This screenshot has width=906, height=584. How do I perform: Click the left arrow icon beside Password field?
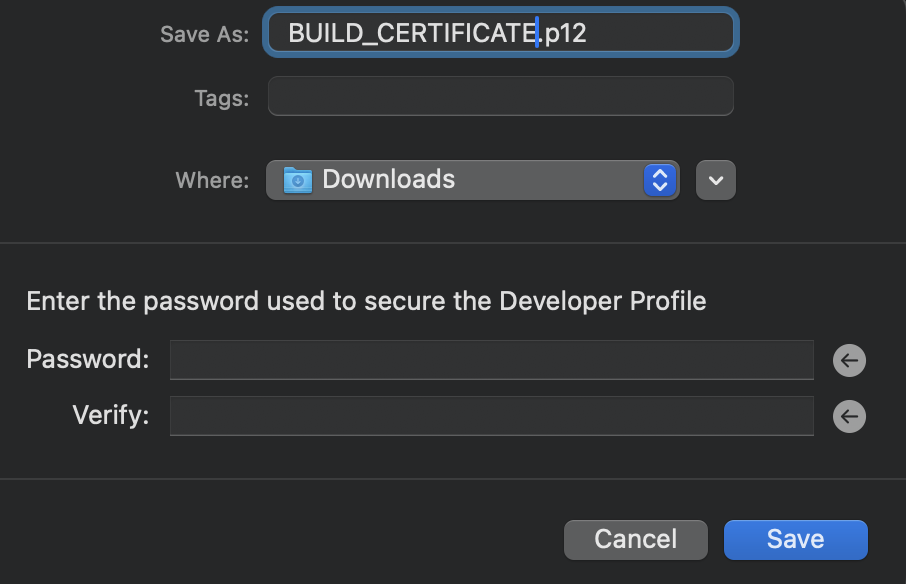click(849, 360)
